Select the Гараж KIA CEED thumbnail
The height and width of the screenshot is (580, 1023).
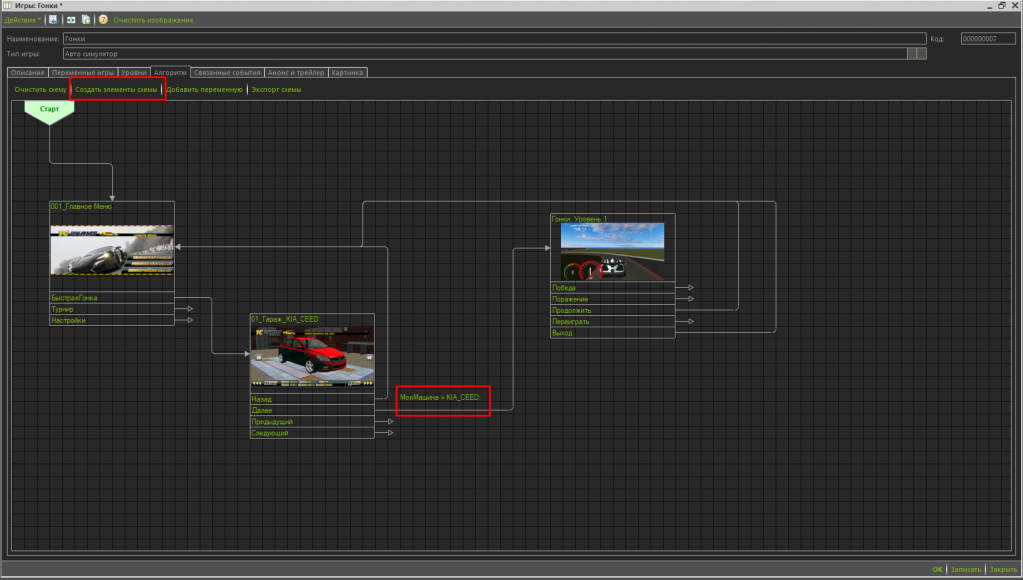coord(312,356)
